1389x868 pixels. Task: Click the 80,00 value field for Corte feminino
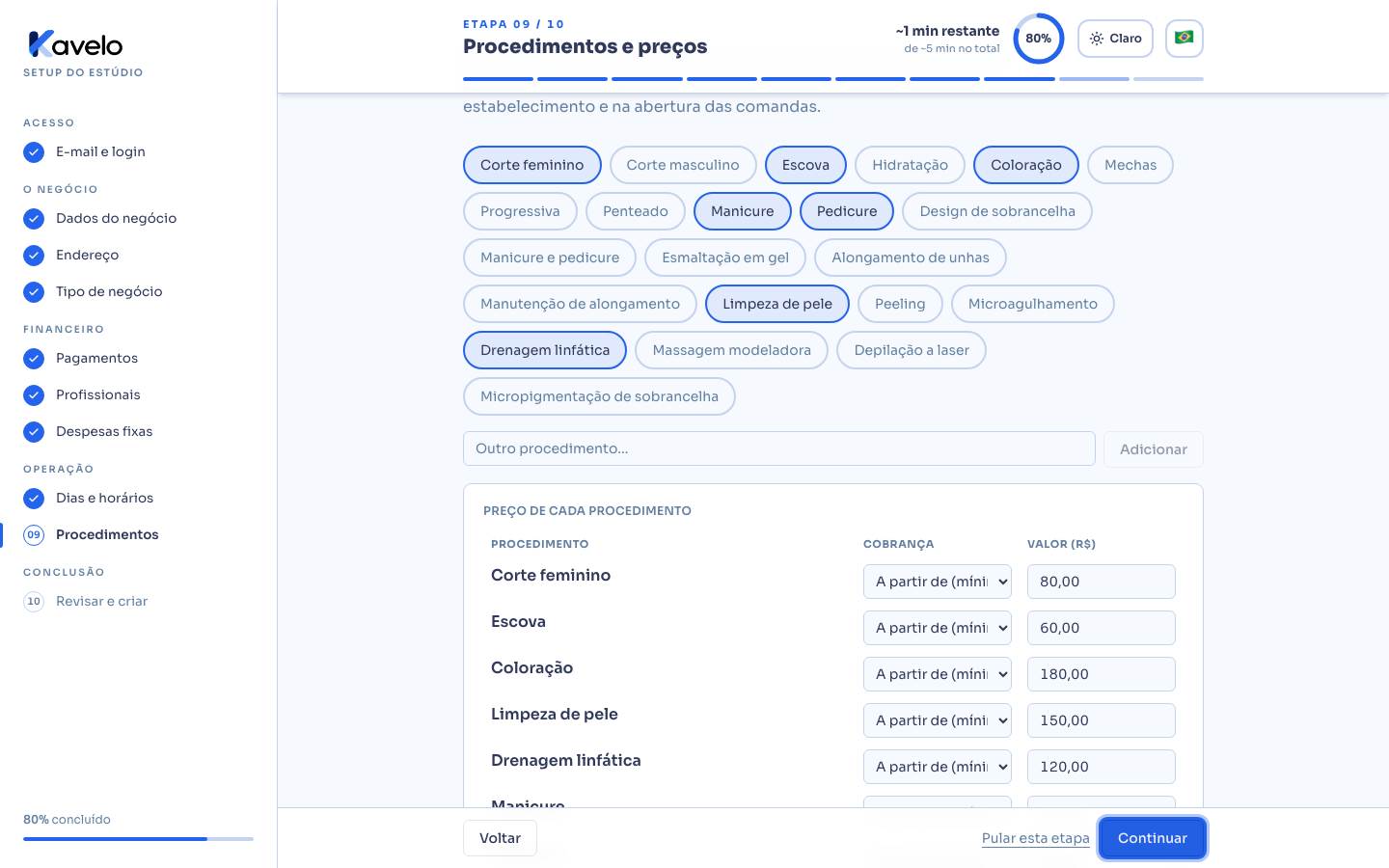coord(1102,582)
